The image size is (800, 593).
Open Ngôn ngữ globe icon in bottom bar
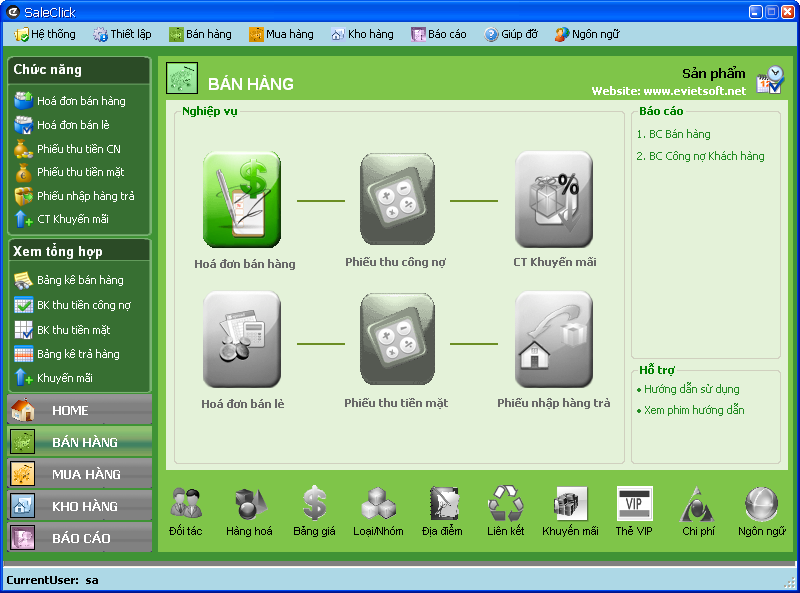click(x=762, y=504)
